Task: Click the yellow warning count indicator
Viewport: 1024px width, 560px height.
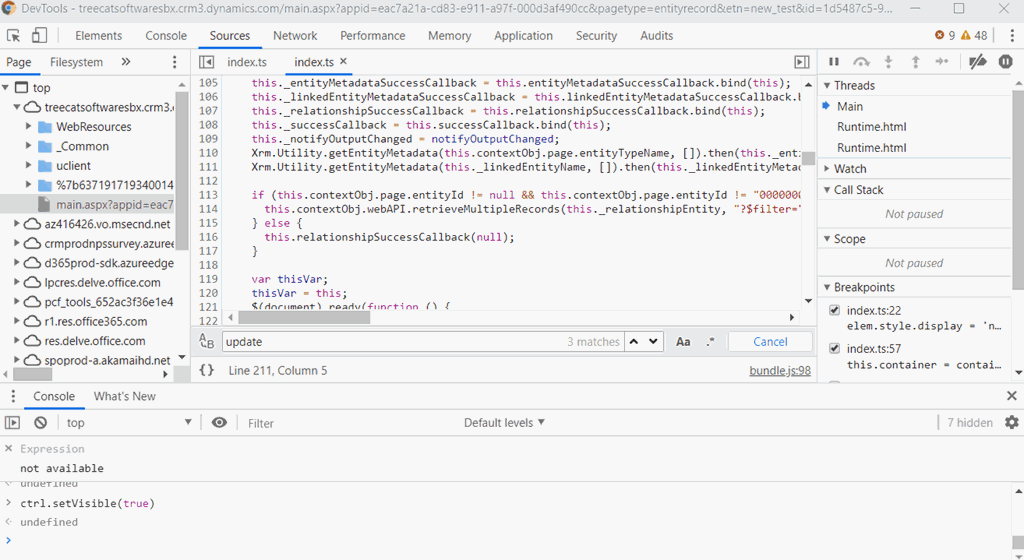Action: click(x=974, y=35)
